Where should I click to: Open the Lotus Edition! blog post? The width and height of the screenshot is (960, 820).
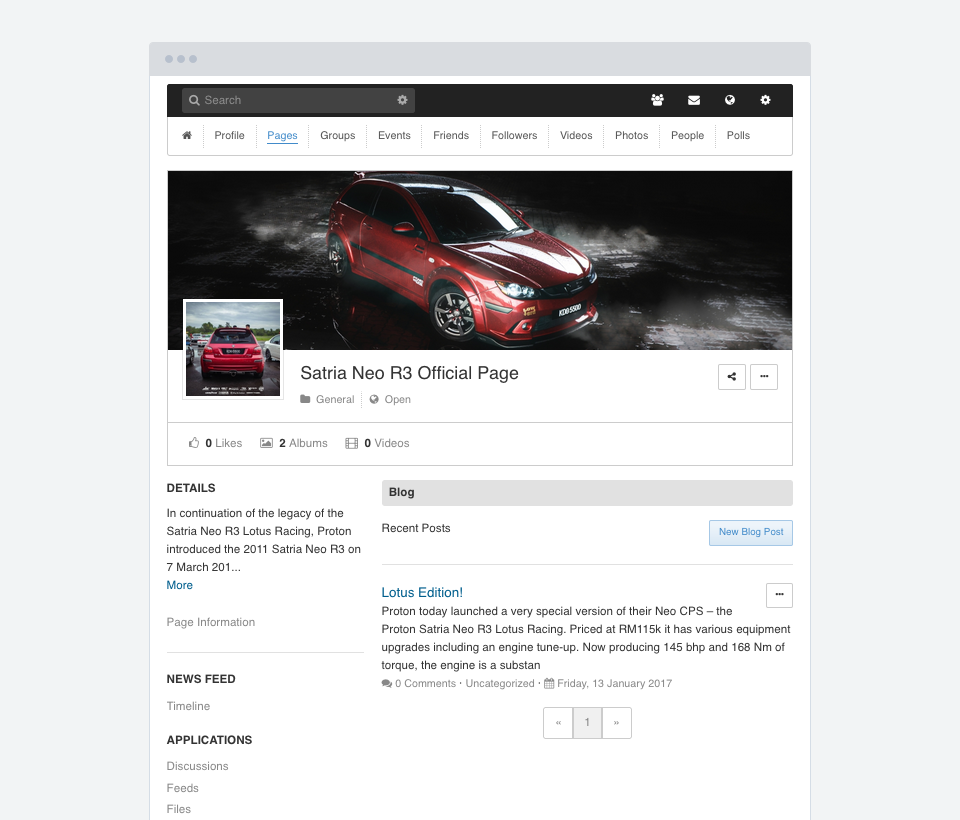click(x=422, y=592)
